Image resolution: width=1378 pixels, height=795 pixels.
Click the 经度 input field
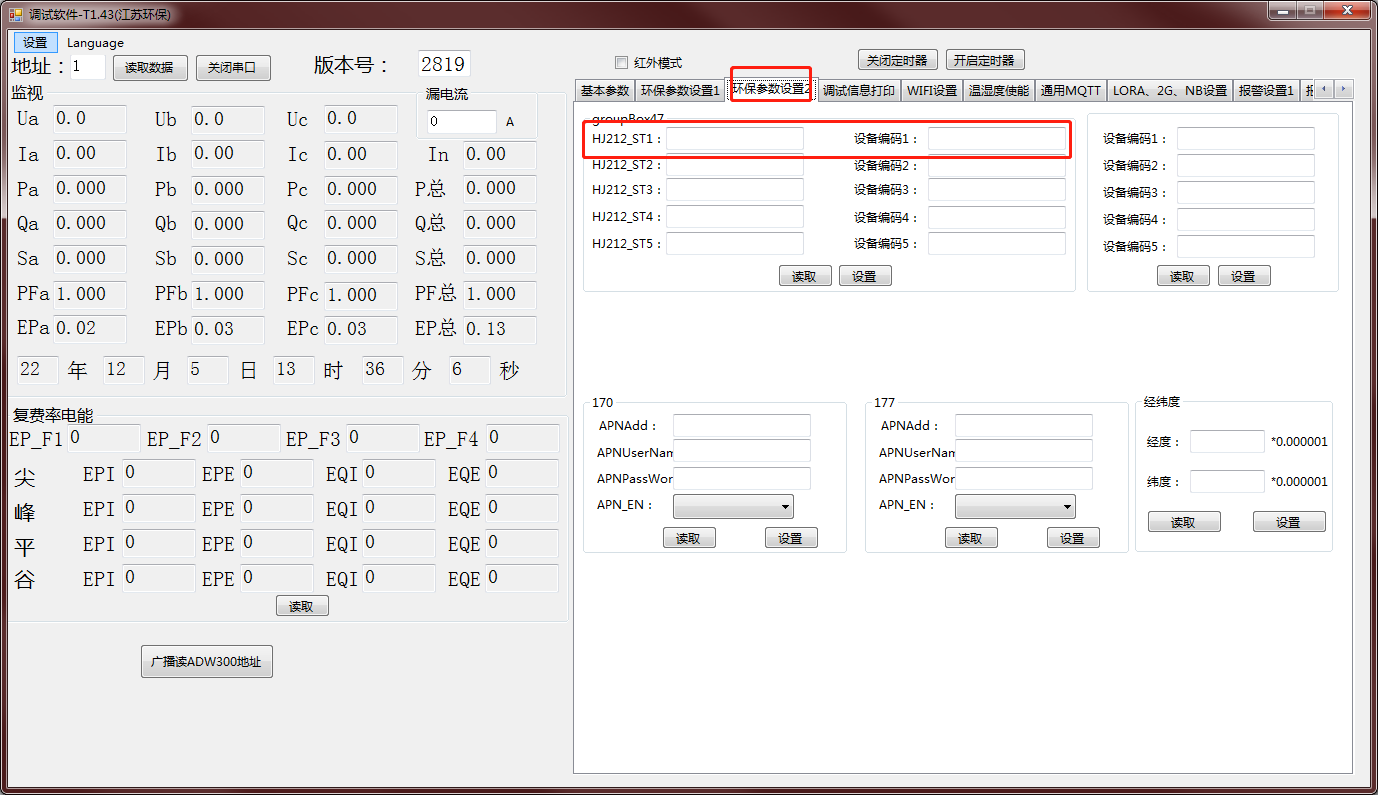click(1226, 442)
